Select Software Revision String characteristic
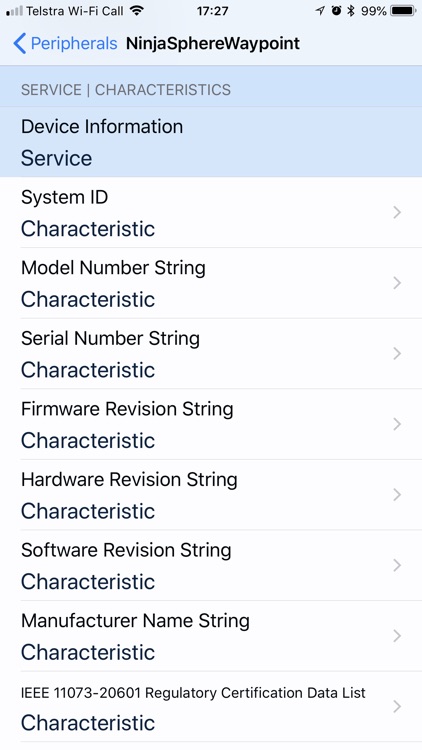The height and width of the screenshot is (750, 422). click(211, 565)
